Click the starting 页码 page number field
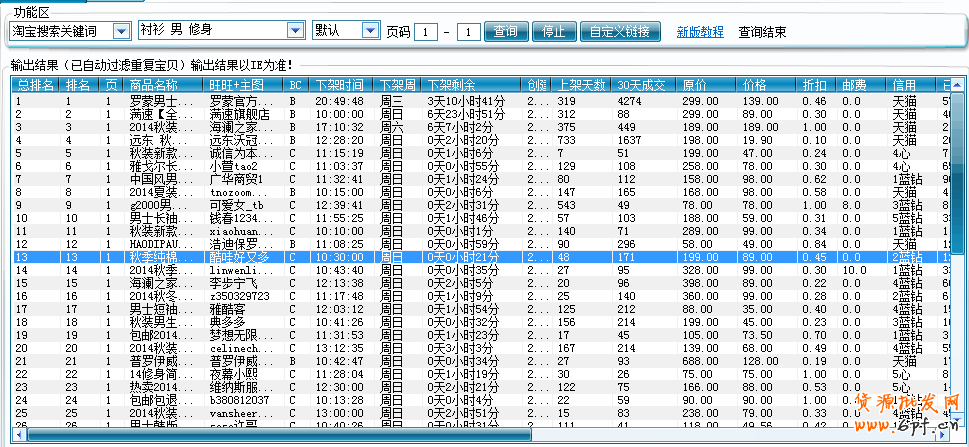Viewport: 969px width, 447px height. pos(427,32)
